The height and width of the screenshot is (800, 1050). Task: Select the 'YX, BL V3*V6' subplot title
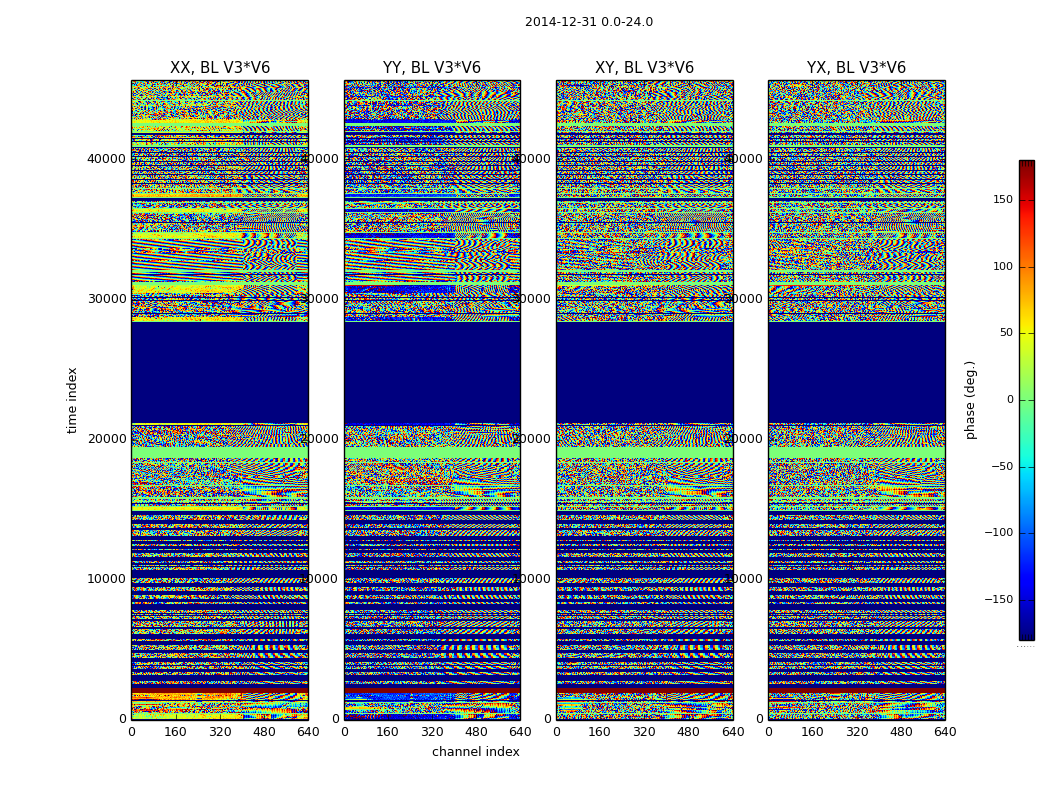[x=856, y=68]
